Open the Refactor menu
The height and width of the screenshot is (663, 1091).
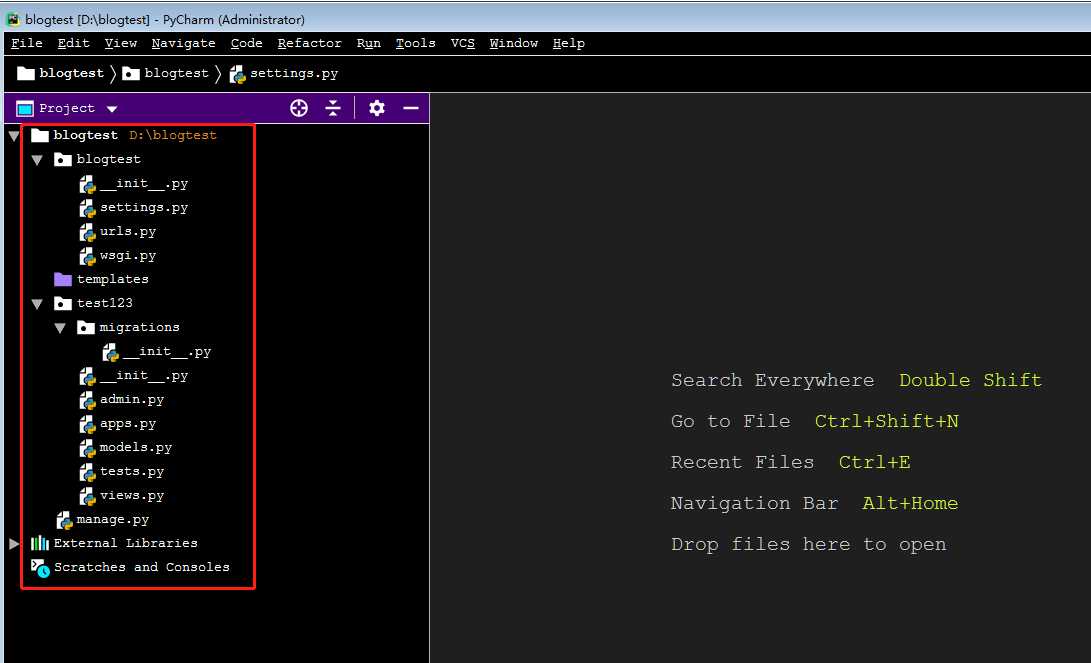point(309,43)
